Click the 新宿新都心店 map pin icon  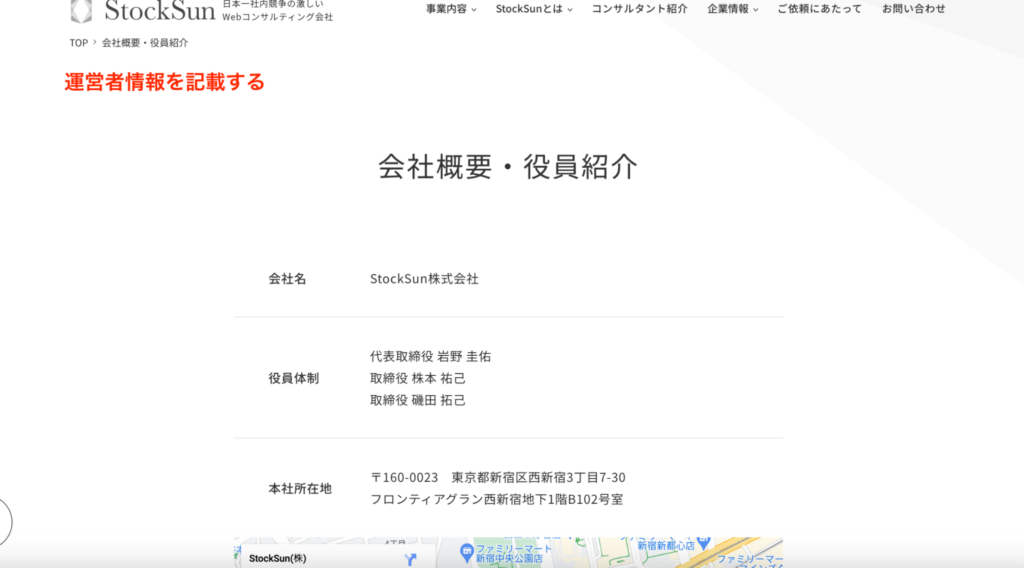(x=703, y=543)
